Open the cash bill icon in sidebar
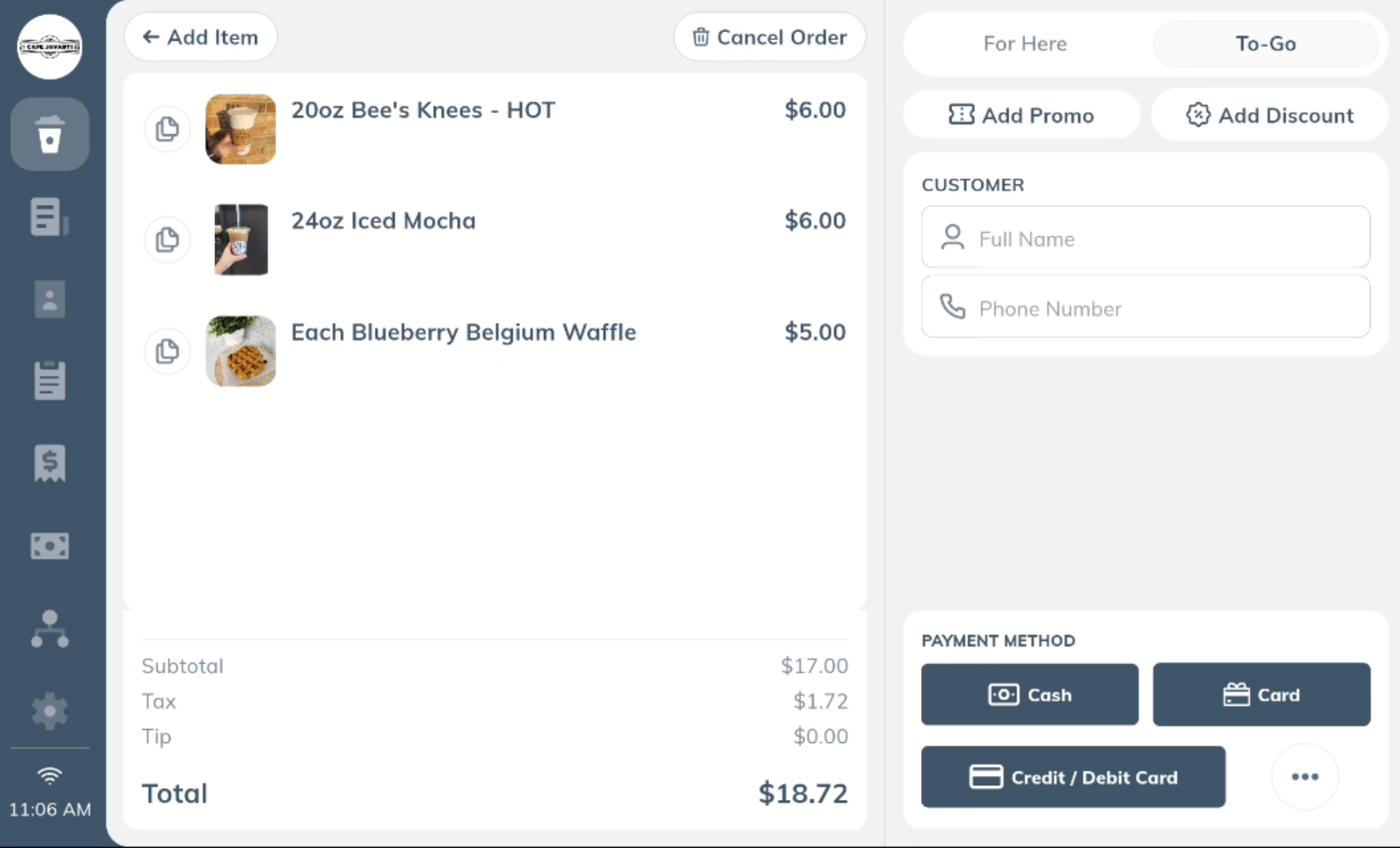 point(50,545)
